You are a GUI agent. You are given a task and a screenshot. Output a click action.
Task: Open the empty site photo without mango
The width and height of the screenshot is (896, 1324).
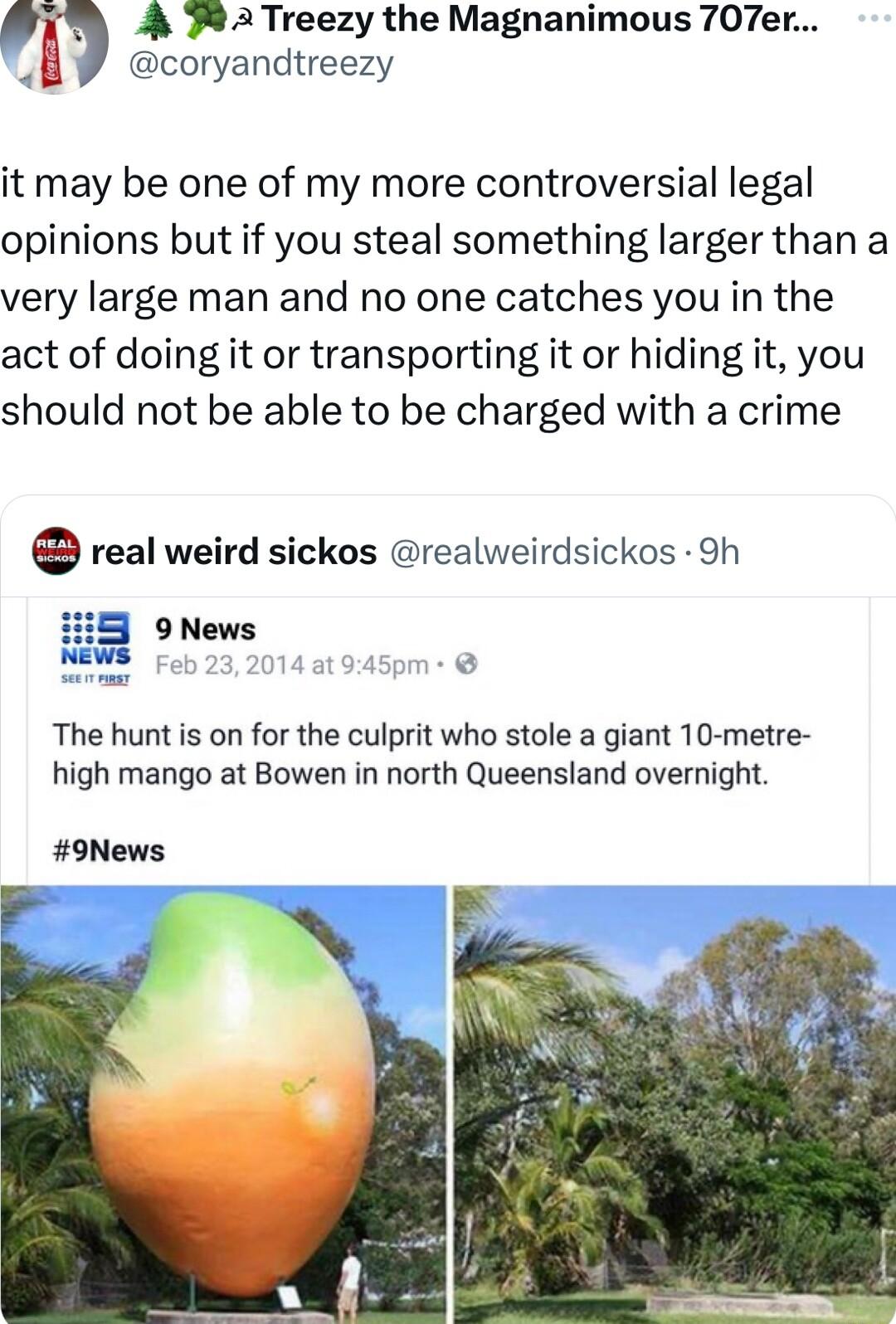pos(674,1104)
